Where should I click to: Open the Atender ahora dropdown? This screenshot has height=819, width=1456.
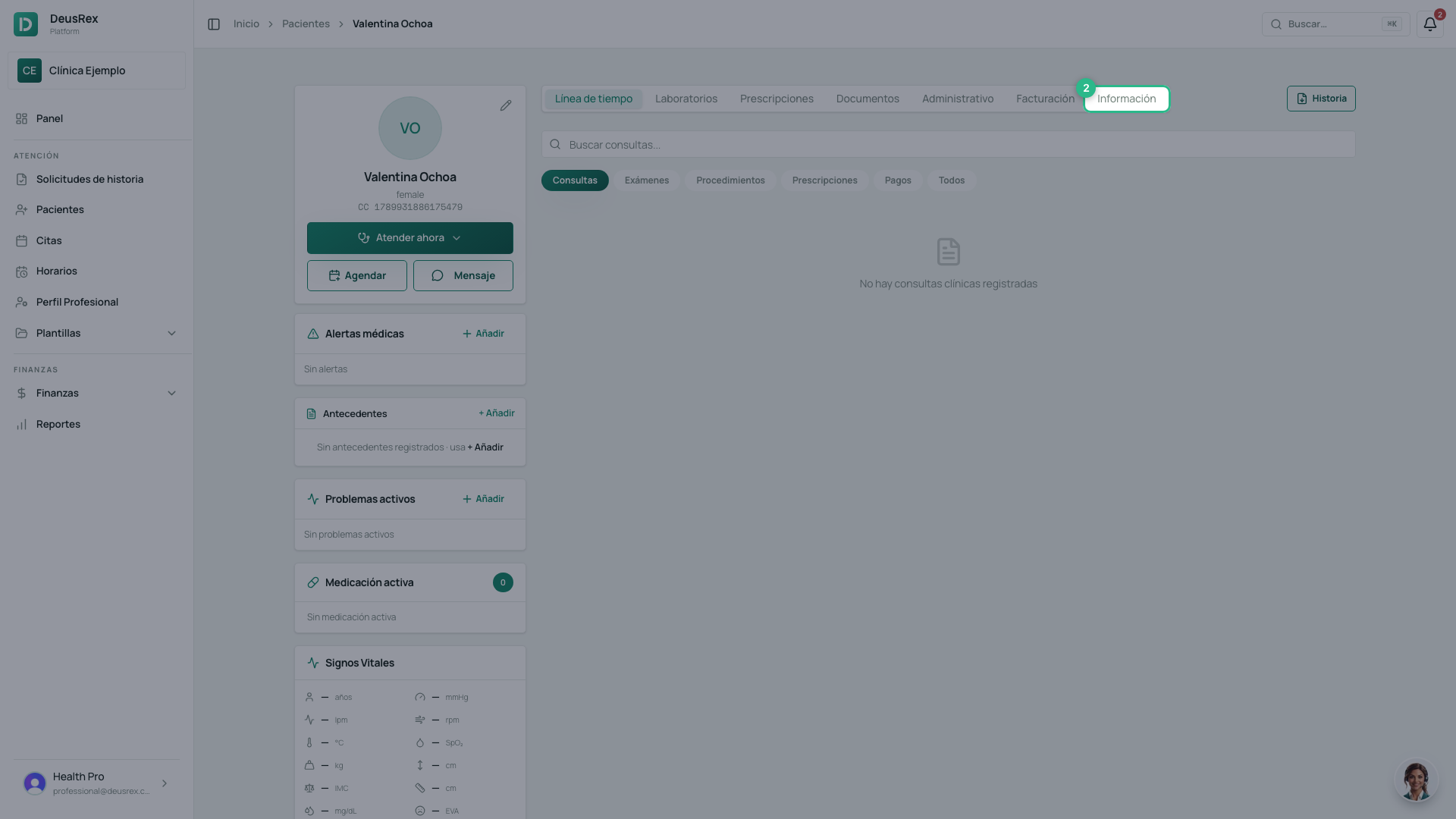pos(410,238)
